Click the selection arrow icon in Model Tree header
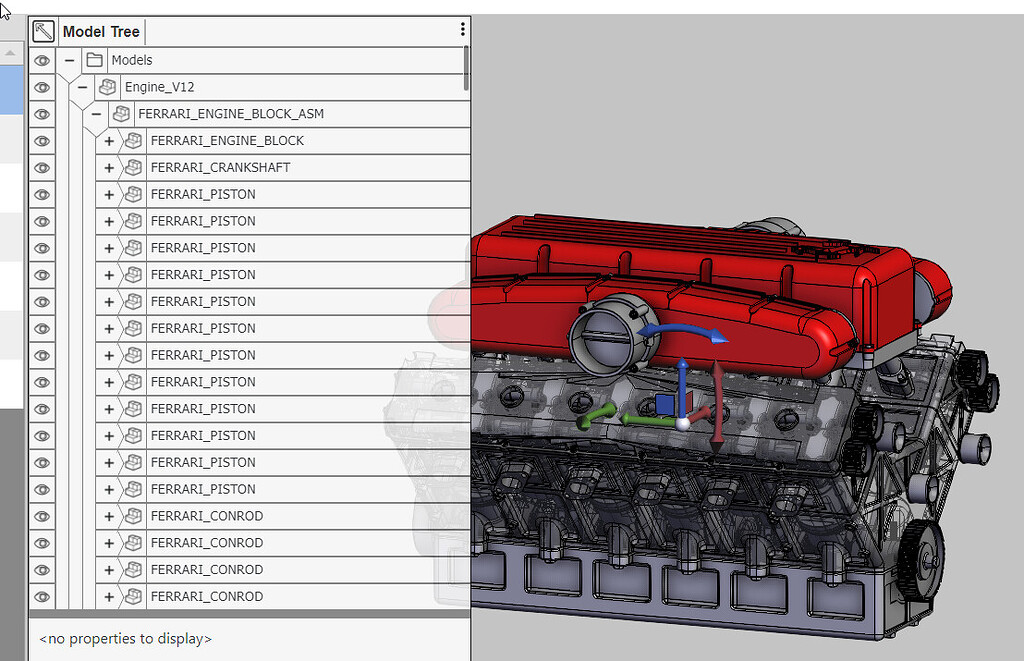Viewport: 1024px width, 661px height. 42,30
